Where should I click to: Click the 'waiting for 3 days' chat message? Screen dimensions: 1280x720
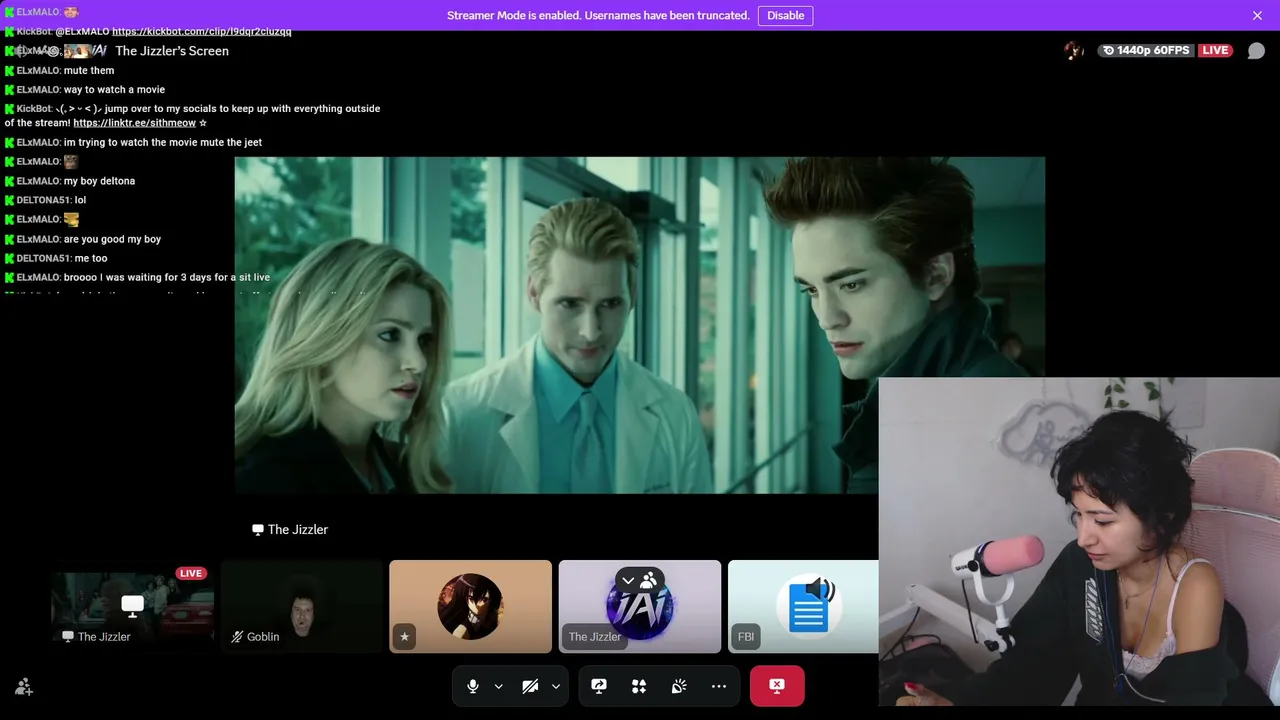[167, 277]
